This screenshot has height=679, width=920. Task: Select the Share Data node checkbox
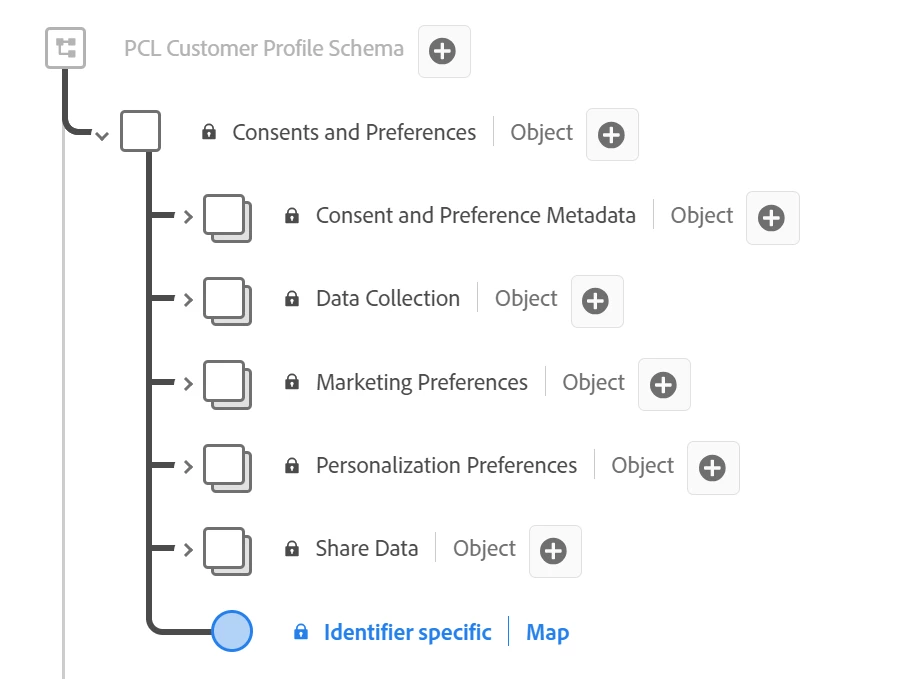point(224,548)
